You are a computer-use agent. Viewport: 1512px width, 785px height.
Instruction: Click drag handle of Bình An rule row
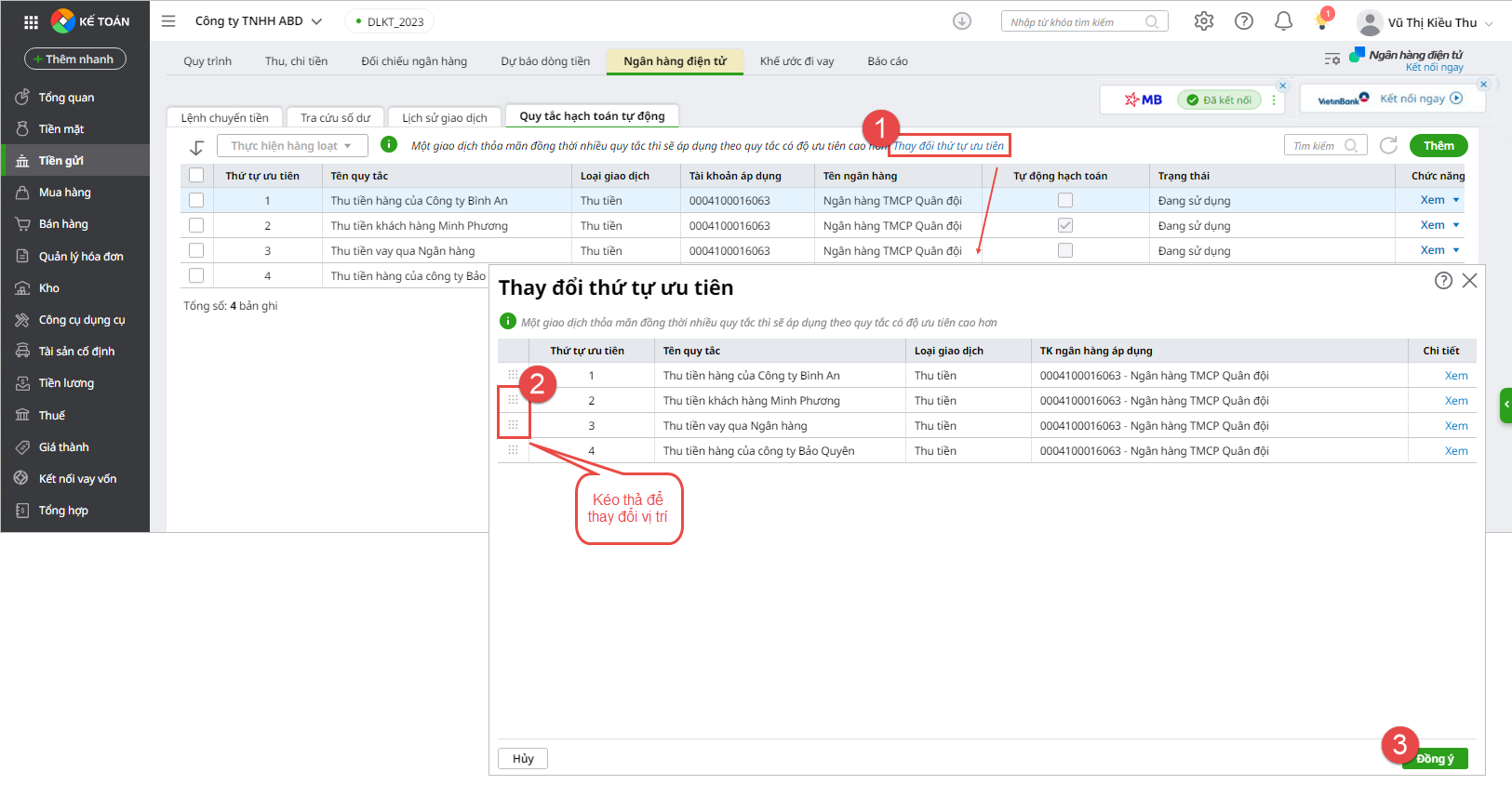coord(513,375)
